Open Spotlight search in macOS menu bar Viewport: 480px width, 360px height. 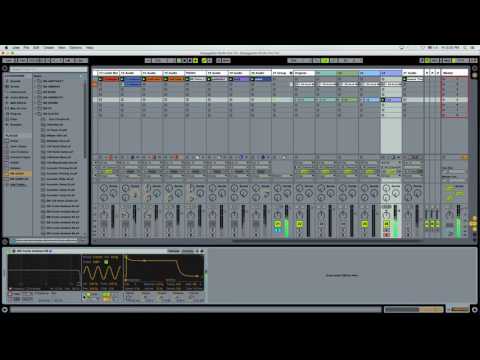point(466,48)
